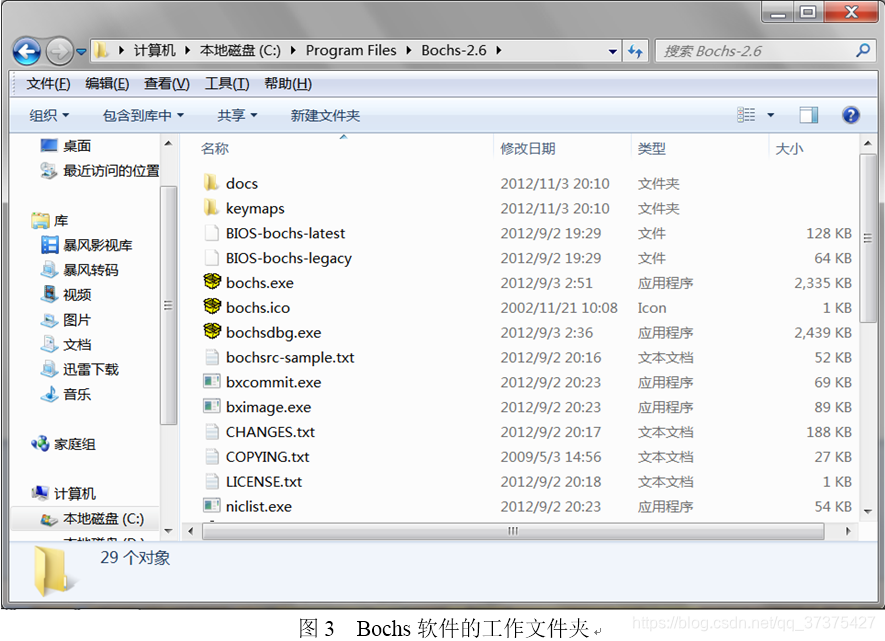The height and width of the screenshot is (641, 885).
Task: Click the change view icon
Action: (746, 115)
